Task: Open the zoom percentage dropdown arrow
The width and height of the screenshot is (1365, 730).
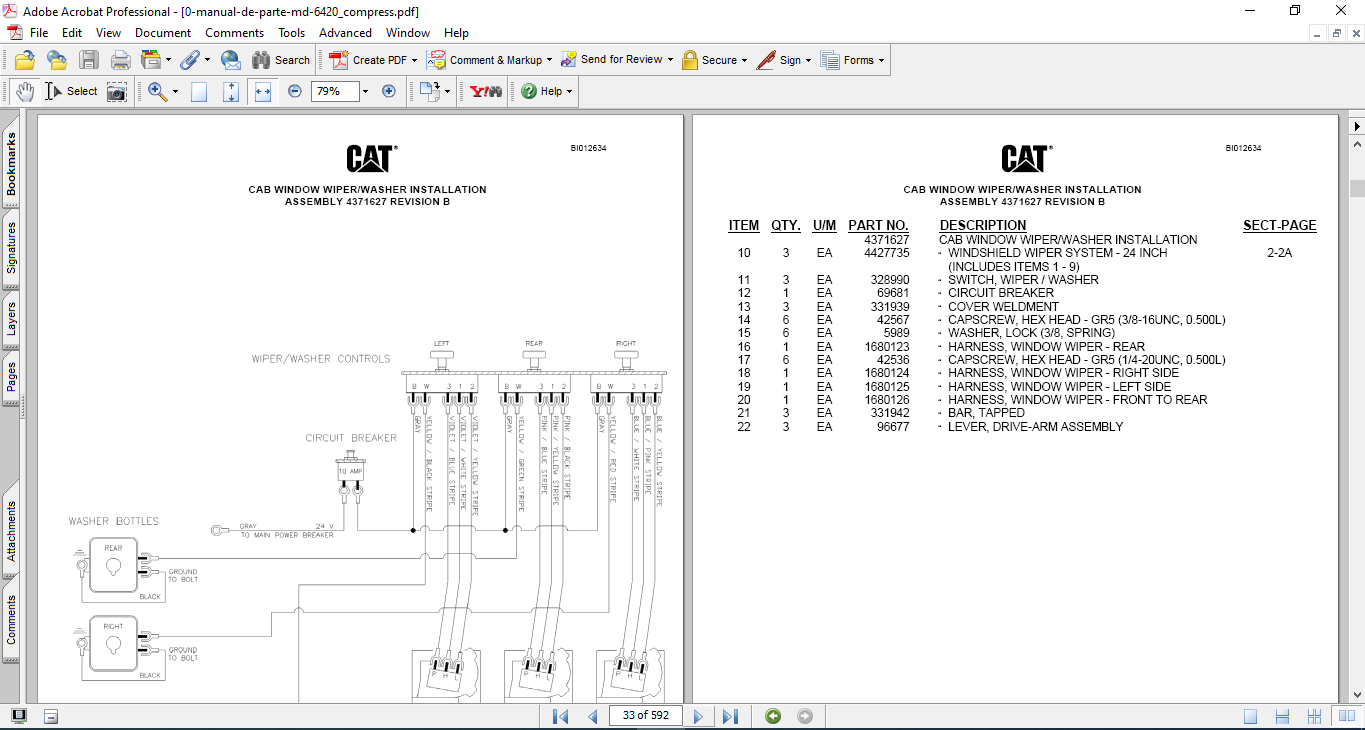Action: tap(365, 92)
